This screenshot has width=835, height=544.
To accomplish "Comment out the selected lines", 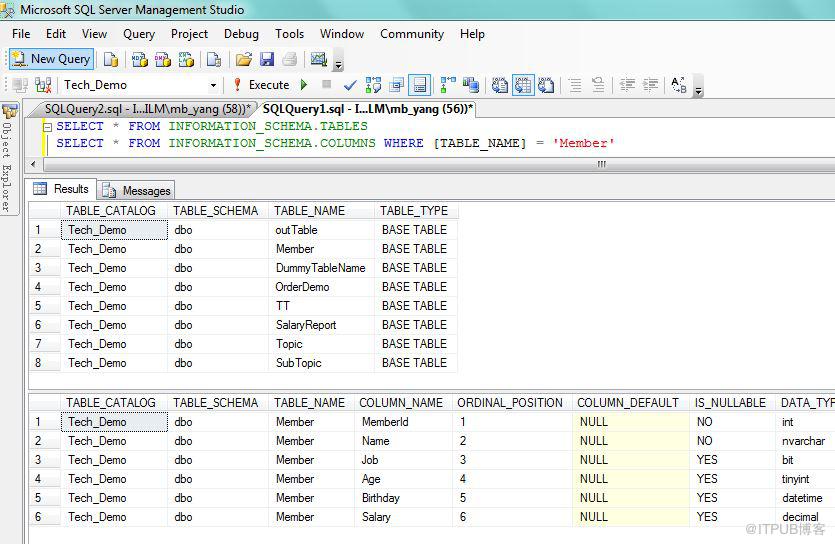I will click(575, 85).
